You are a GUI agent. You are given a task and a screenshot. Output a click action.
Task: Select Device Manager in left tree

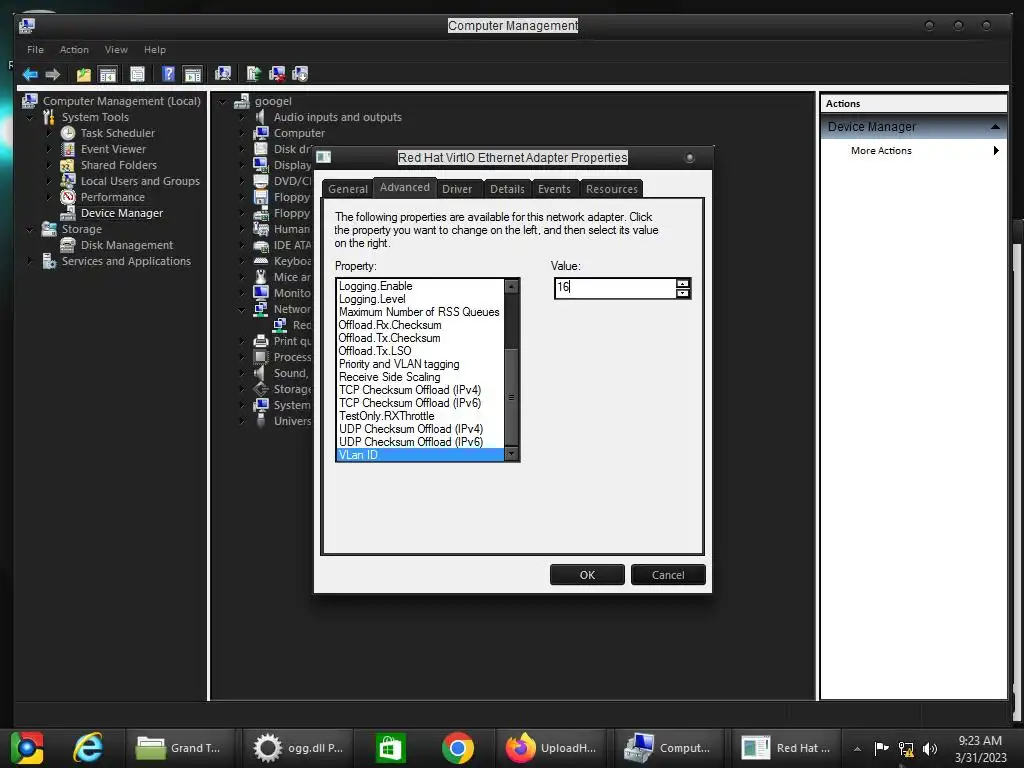tap(121, 213)
